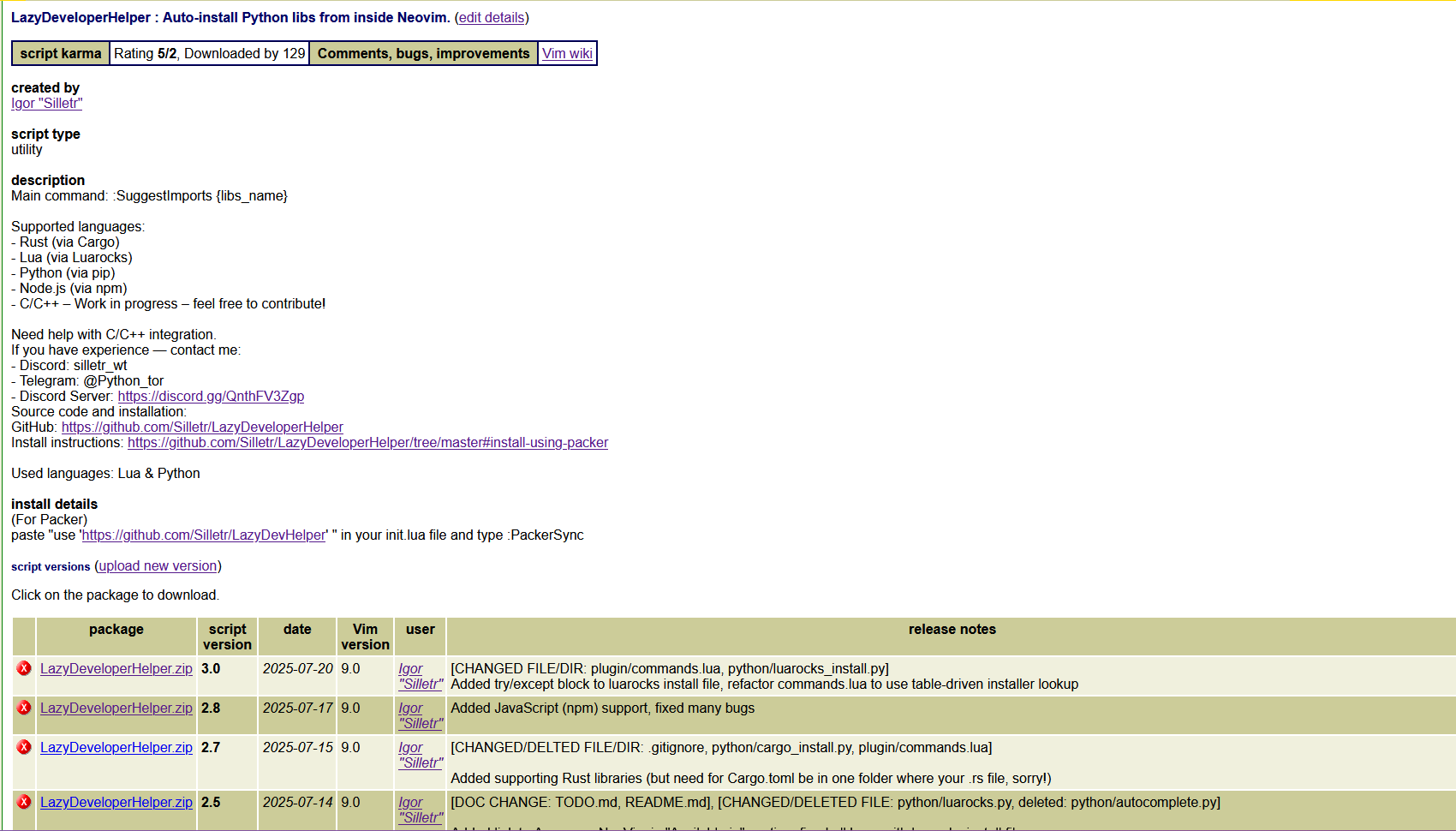The width and height of the screenshot is (1456, 831).
Task: Click Comments, bugs, improvements cell
Action: pyautogui.click(x=424, y=53)
